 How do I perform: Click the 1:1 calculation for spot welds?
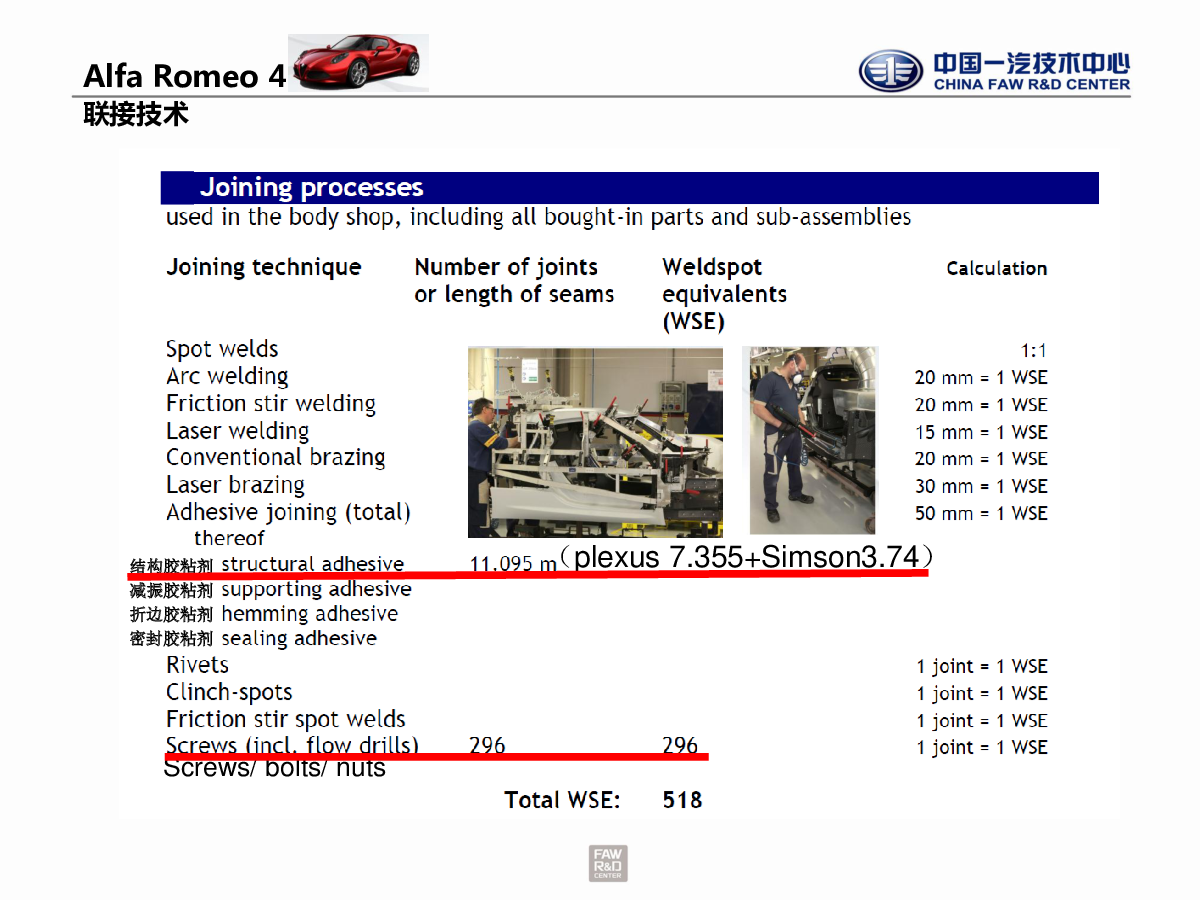[1034, 351]
